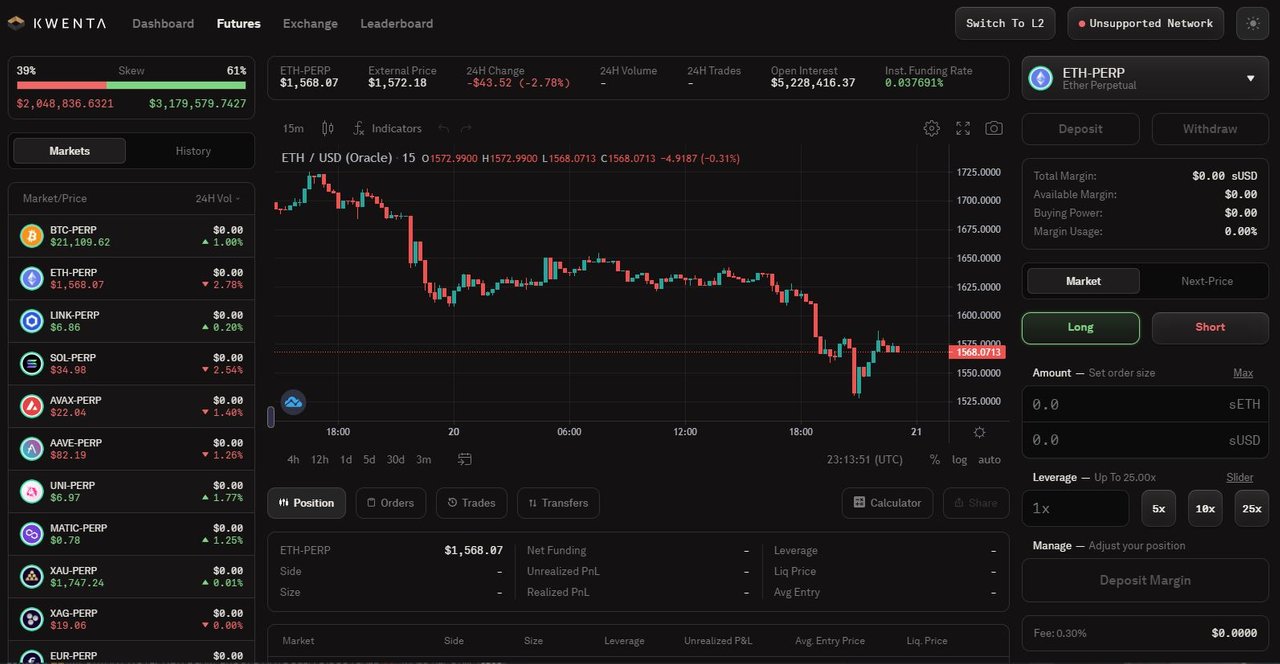Click the XAG silver coin icon
Viewport: 1280px width, 664px height.
coord(32,619)
